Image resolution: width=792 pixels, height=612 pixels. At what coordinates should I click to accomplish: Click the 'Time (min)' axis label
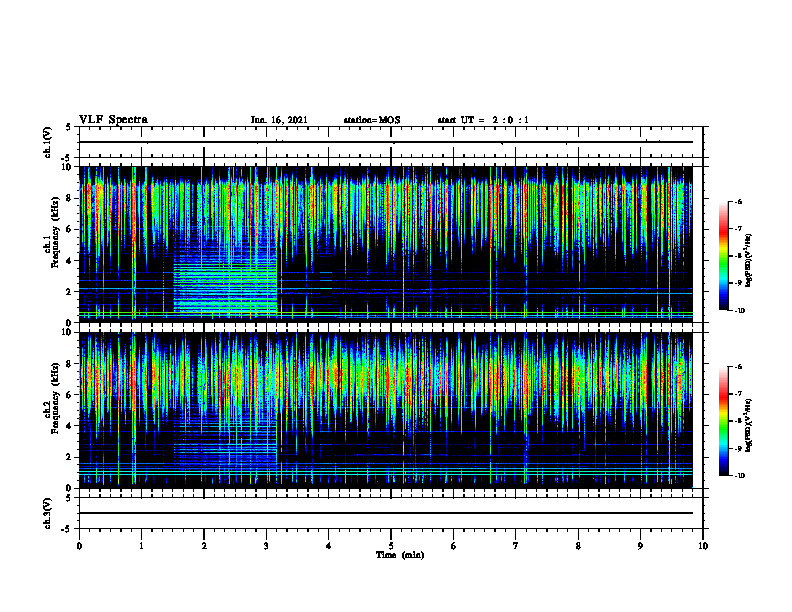click(400, 555)
